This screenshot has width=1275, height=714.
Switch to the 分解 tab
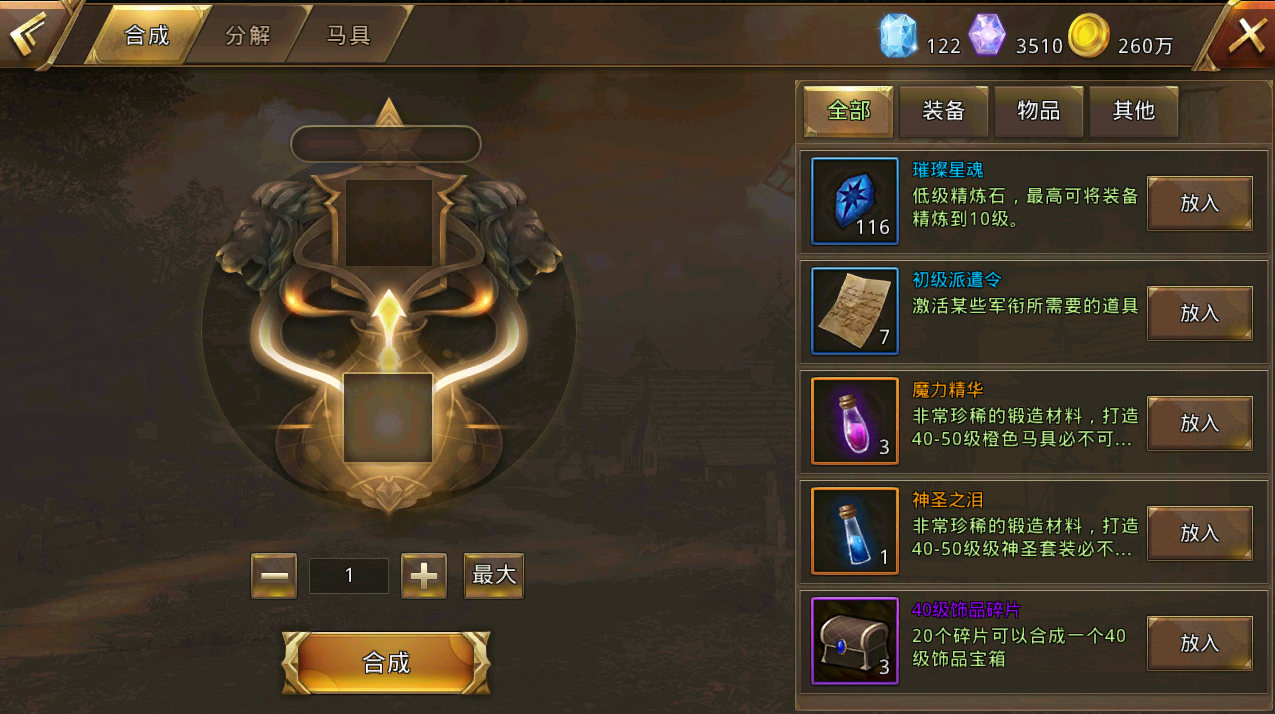pos(248,35)
